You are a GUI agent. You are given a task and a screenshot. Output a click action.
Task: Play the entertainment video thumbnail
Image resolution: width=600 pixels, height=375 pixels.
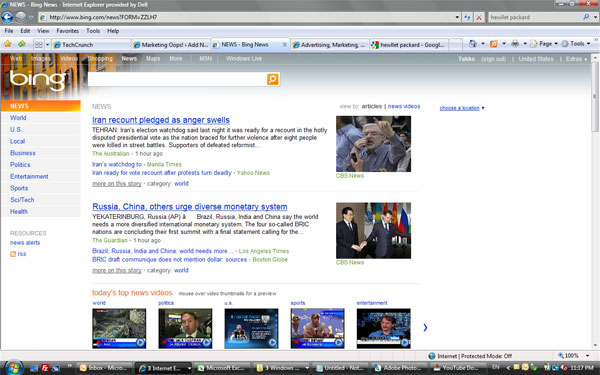click(383, 328)
